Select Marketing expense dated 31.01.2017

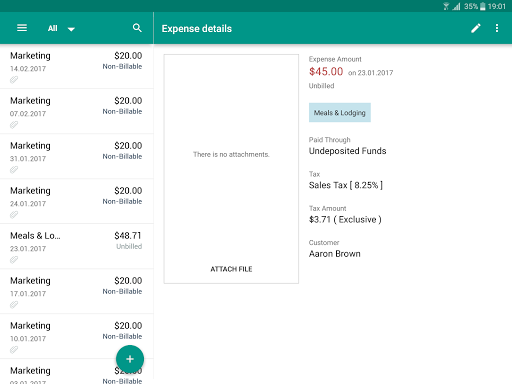coord(77,156)
